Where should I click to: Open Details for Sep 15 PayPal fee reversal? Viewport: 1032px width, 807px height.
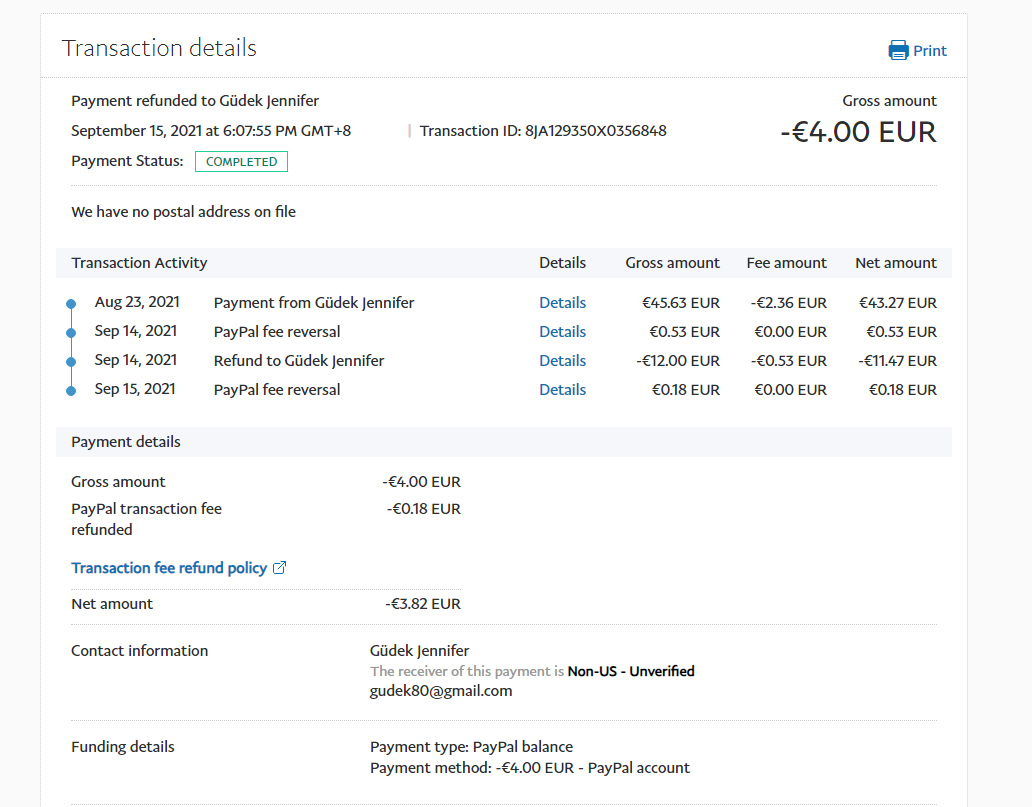[562, 390]
